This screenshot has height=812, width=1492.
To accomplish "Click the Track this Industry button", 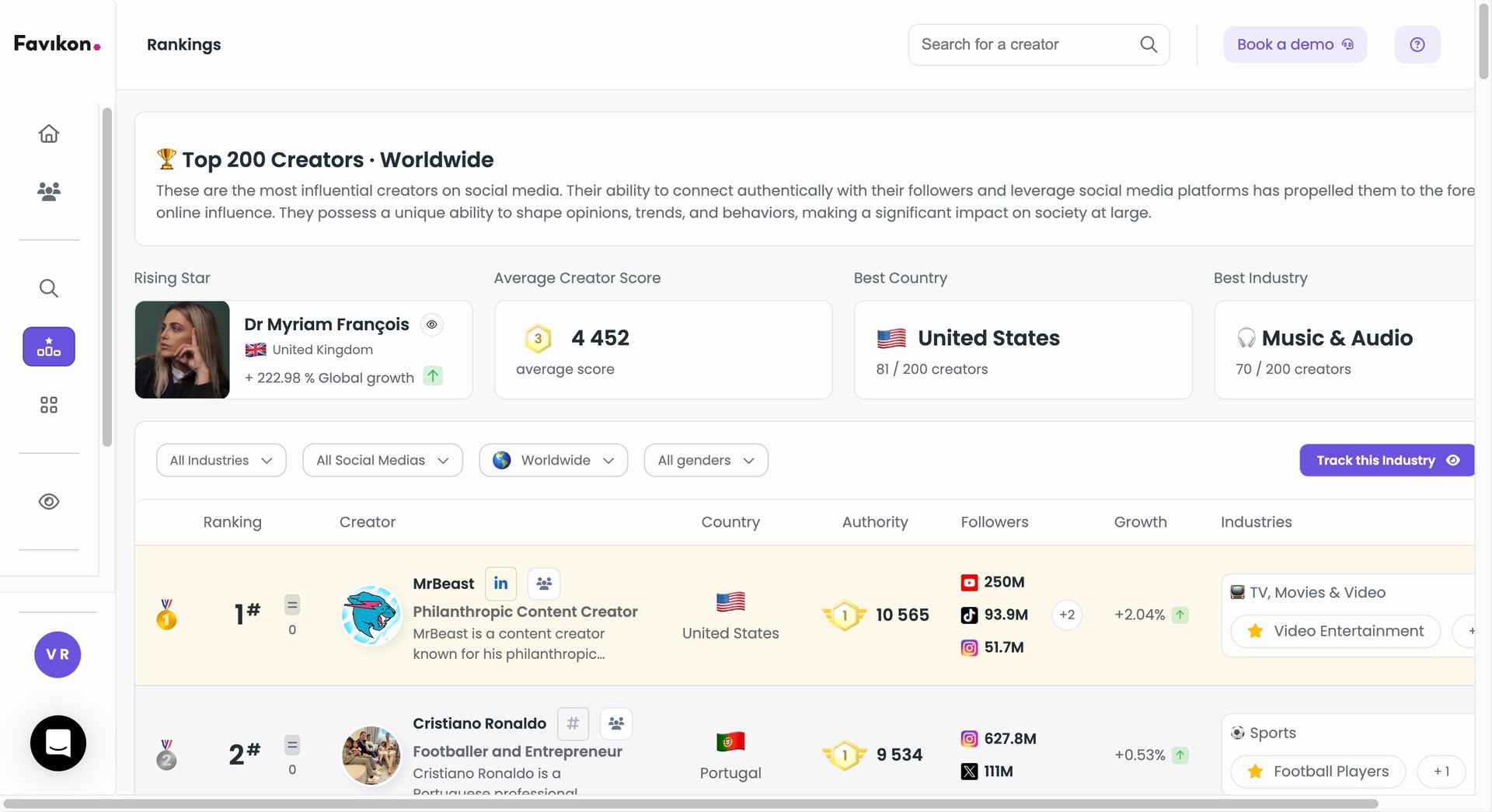I will (x=1386, y=460).
